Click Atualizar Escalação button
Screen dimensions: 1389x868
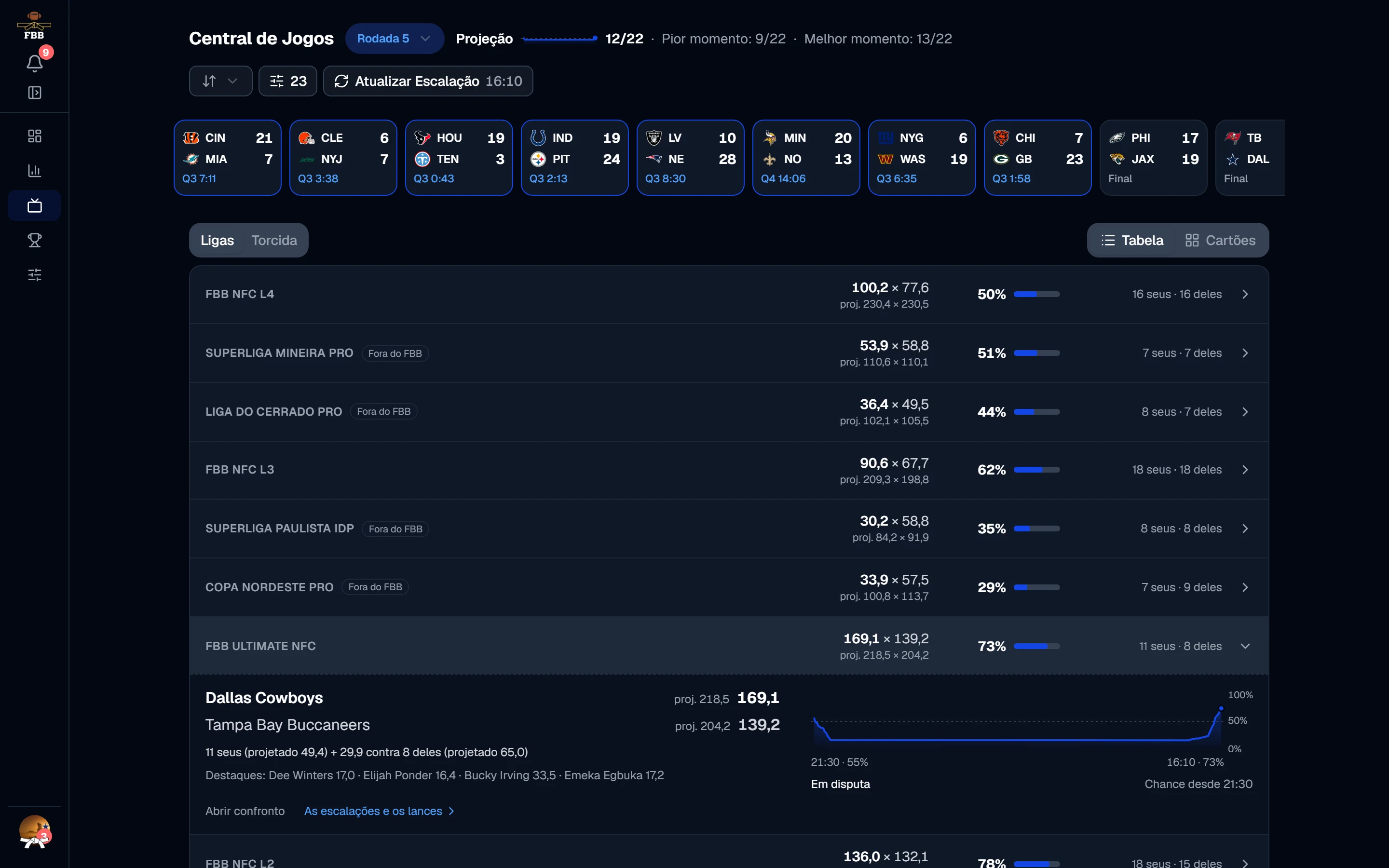point(428,81)
